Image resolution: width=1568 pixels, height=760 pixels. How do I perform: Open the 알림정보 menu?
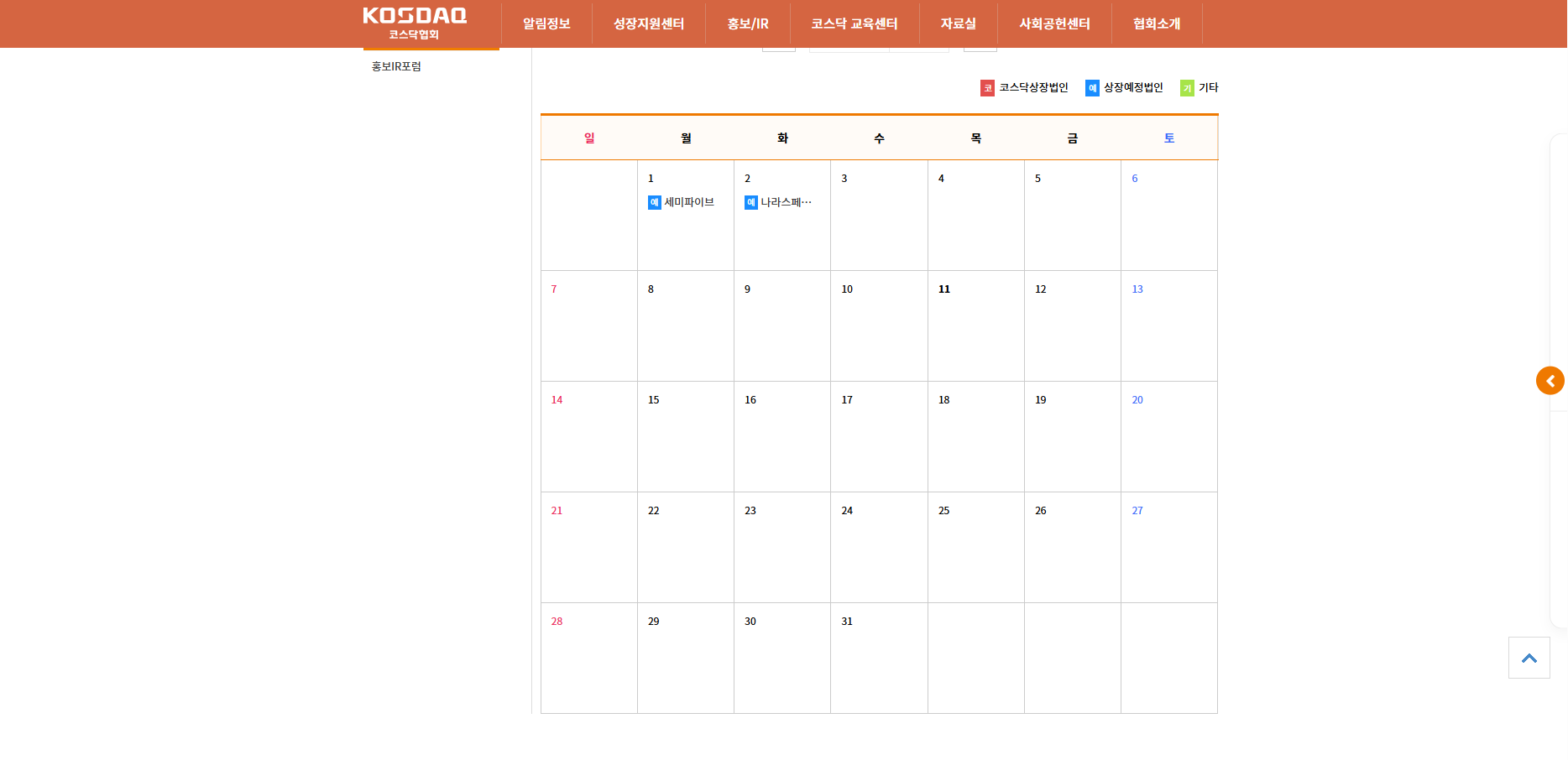(x=546, y=23)
